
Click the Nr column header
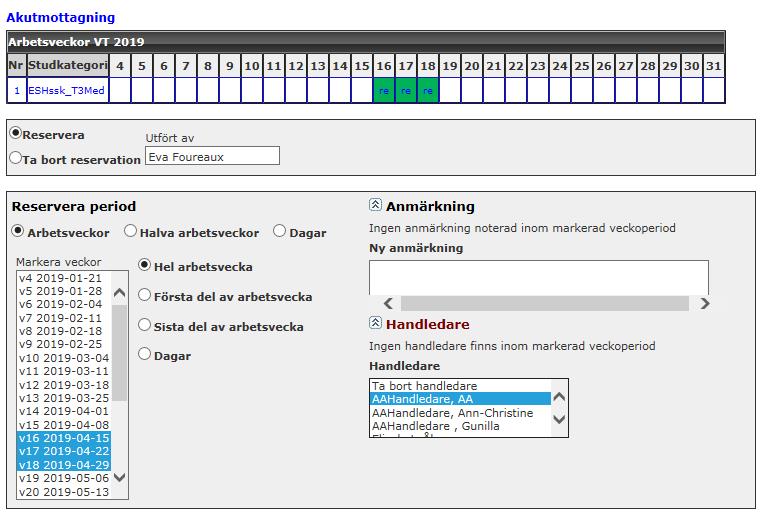(16, 66)
